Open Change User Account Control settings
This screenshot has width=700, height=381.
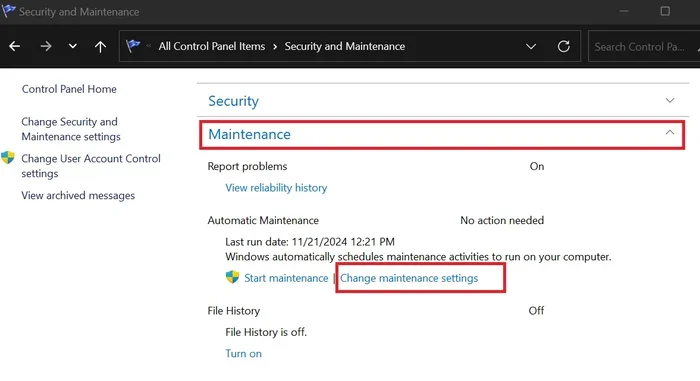coord(91,166)
